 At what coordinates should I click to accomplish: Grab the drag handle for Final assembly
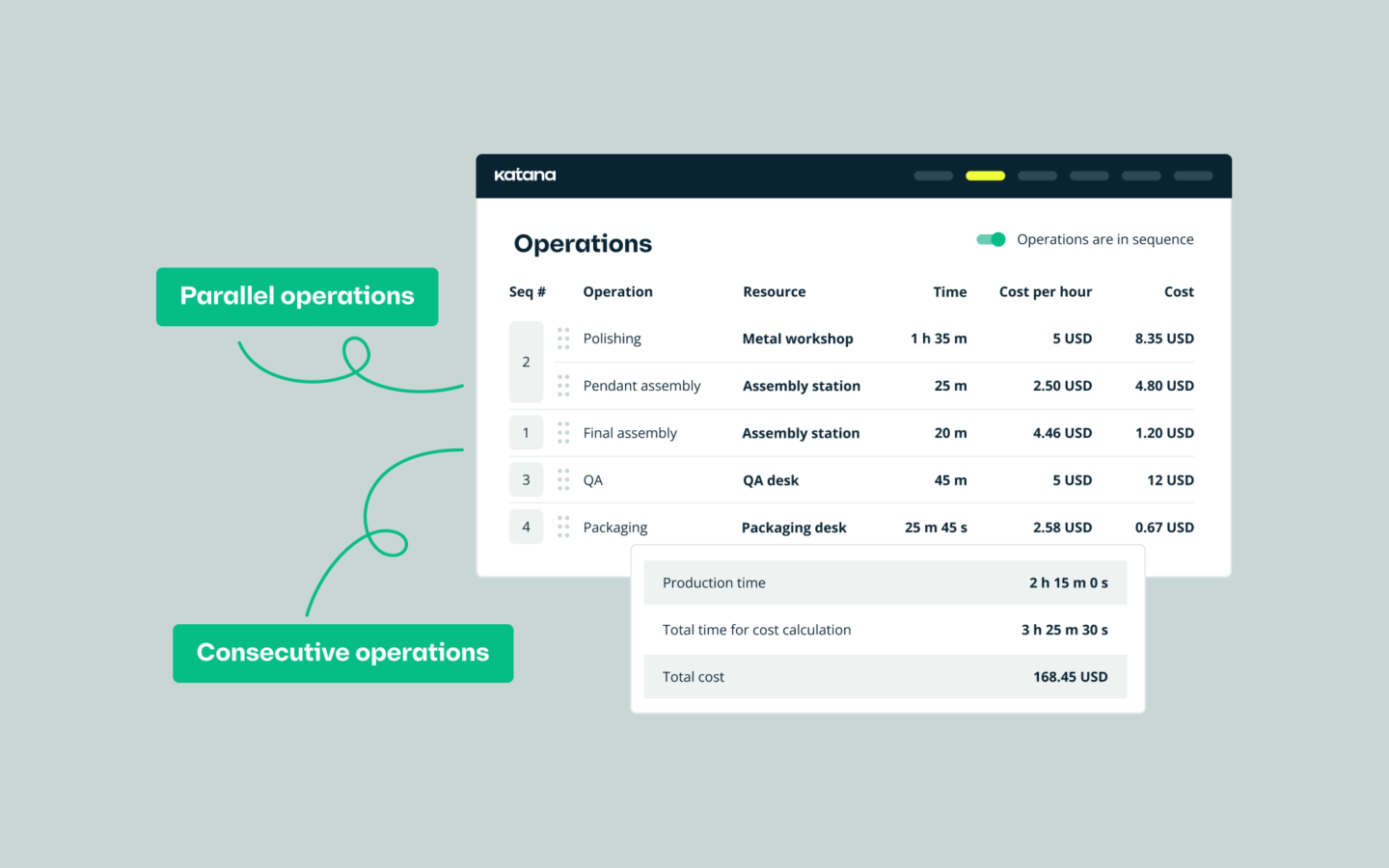(x=563, y=432)
